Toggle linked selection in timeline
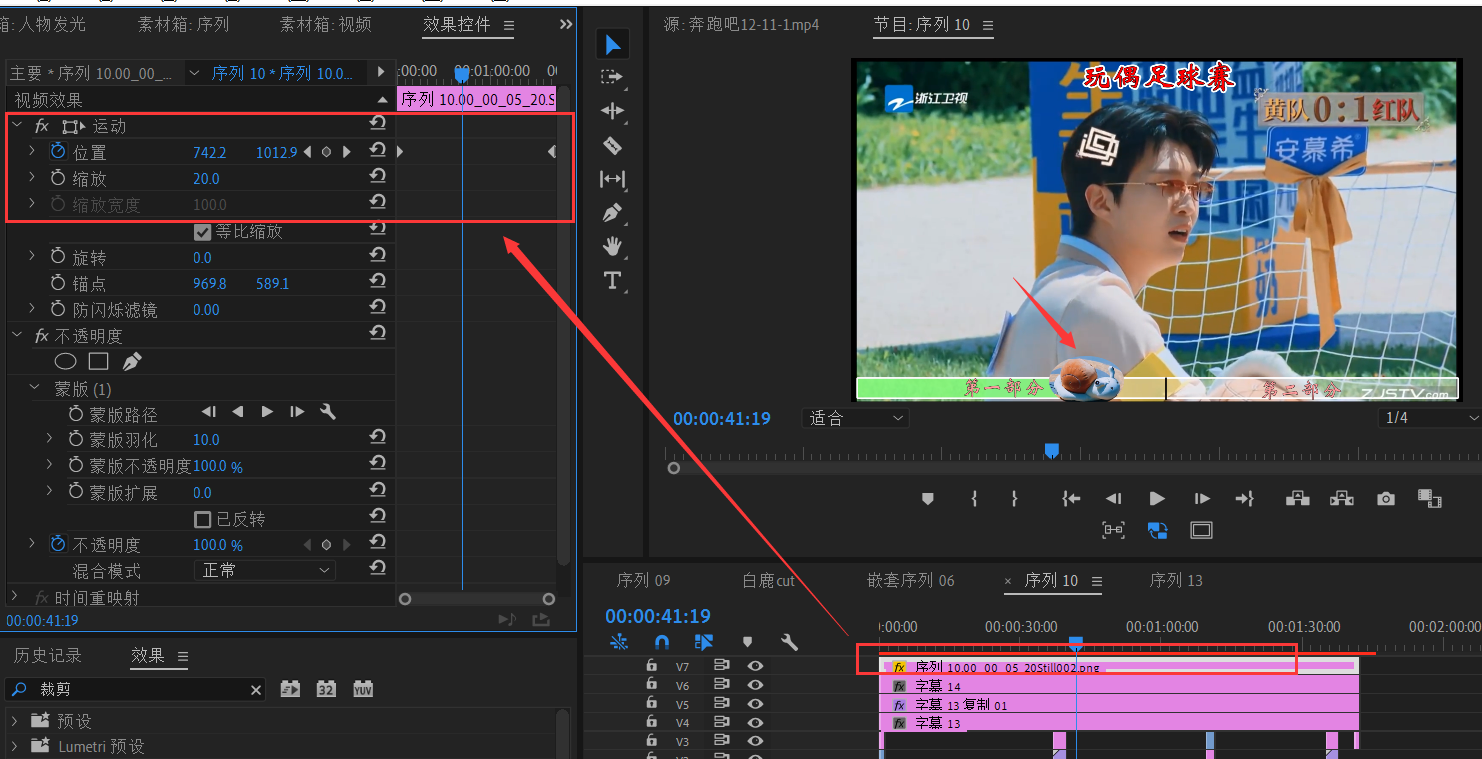Image resolution: width=1482 pixels, height=759 pixels. point(704,642)
